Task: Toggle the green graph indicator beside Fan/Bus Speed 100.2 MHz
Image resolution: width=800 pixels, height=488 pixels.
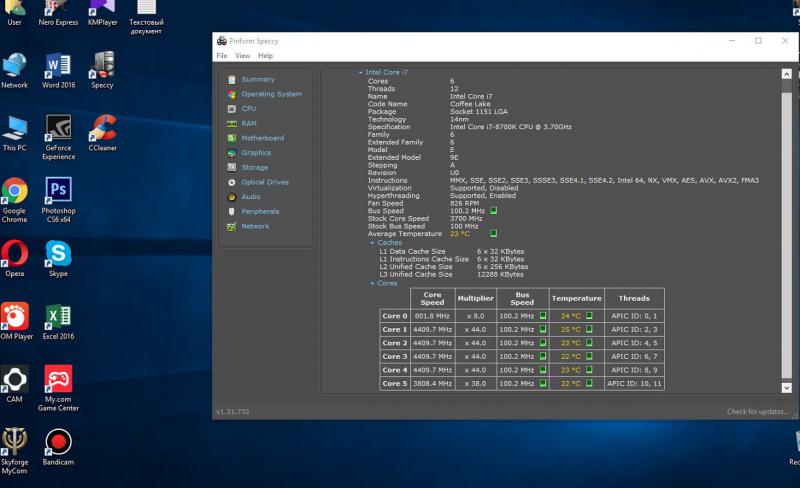Action: [x=493, y=211]
